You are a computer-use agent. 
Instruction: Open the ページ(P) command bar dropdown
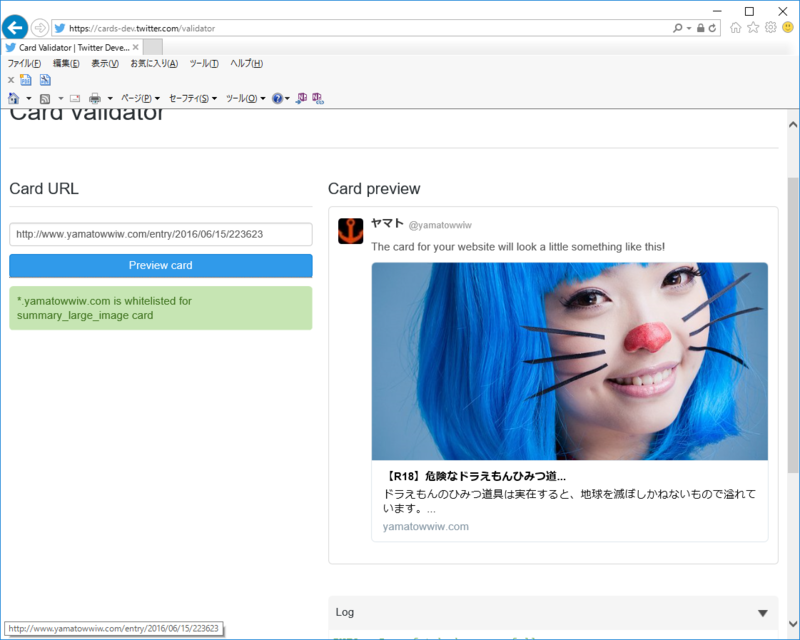coord(140,98)
